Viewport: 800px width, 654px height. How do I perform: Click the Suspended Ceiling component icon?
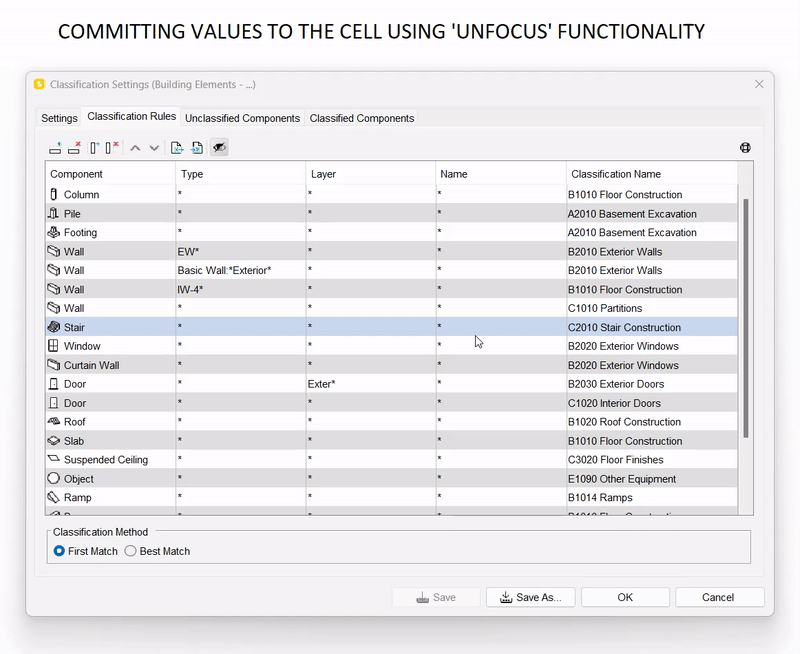[x=54, y=459]
